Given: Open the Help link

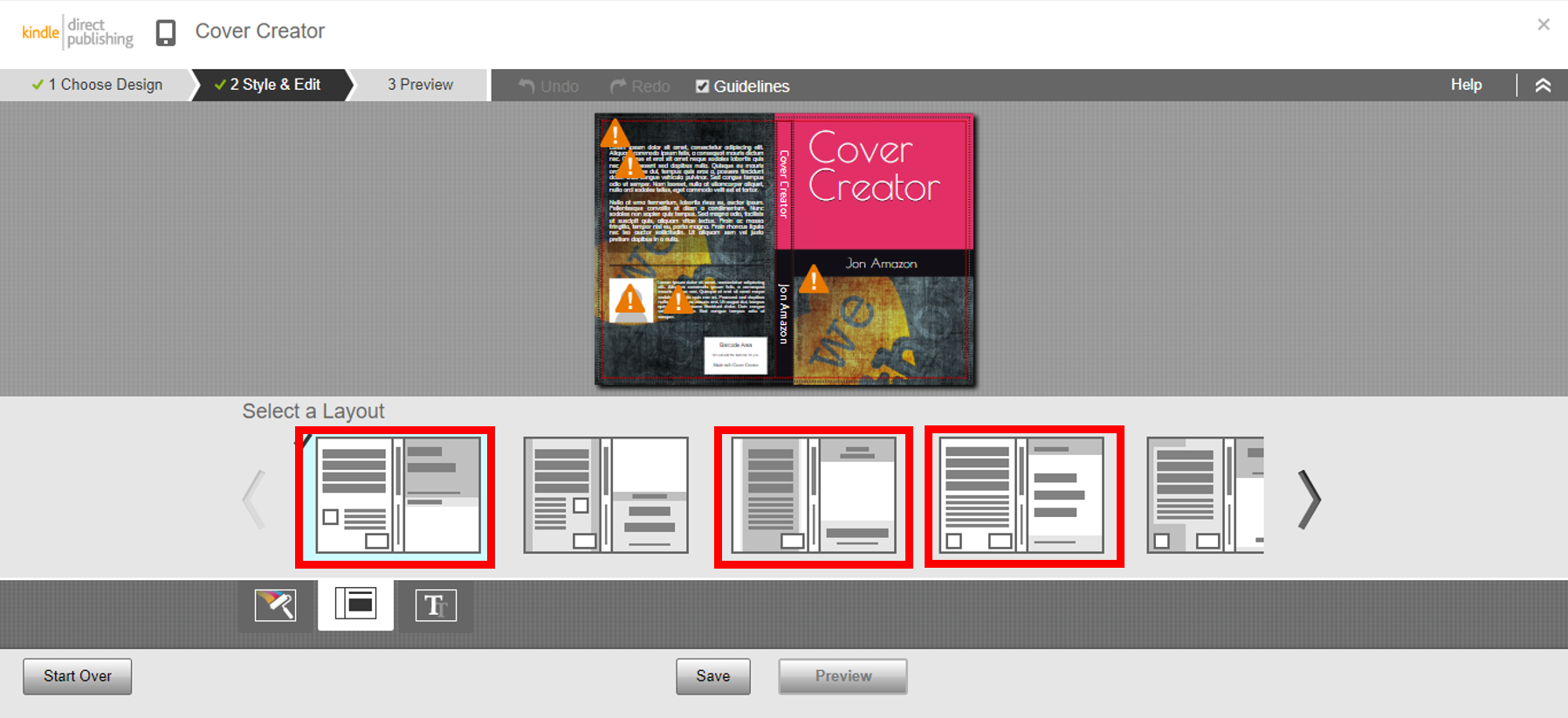Looking at the screenshot, I should (x=1466, y=85).
